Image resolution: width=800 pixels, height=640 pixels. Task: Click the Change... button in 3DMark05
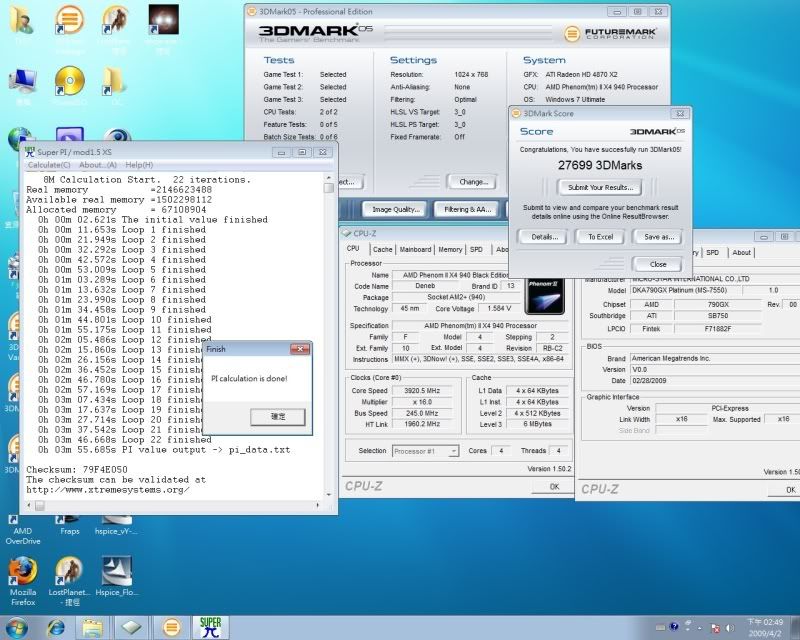point(473,182)
